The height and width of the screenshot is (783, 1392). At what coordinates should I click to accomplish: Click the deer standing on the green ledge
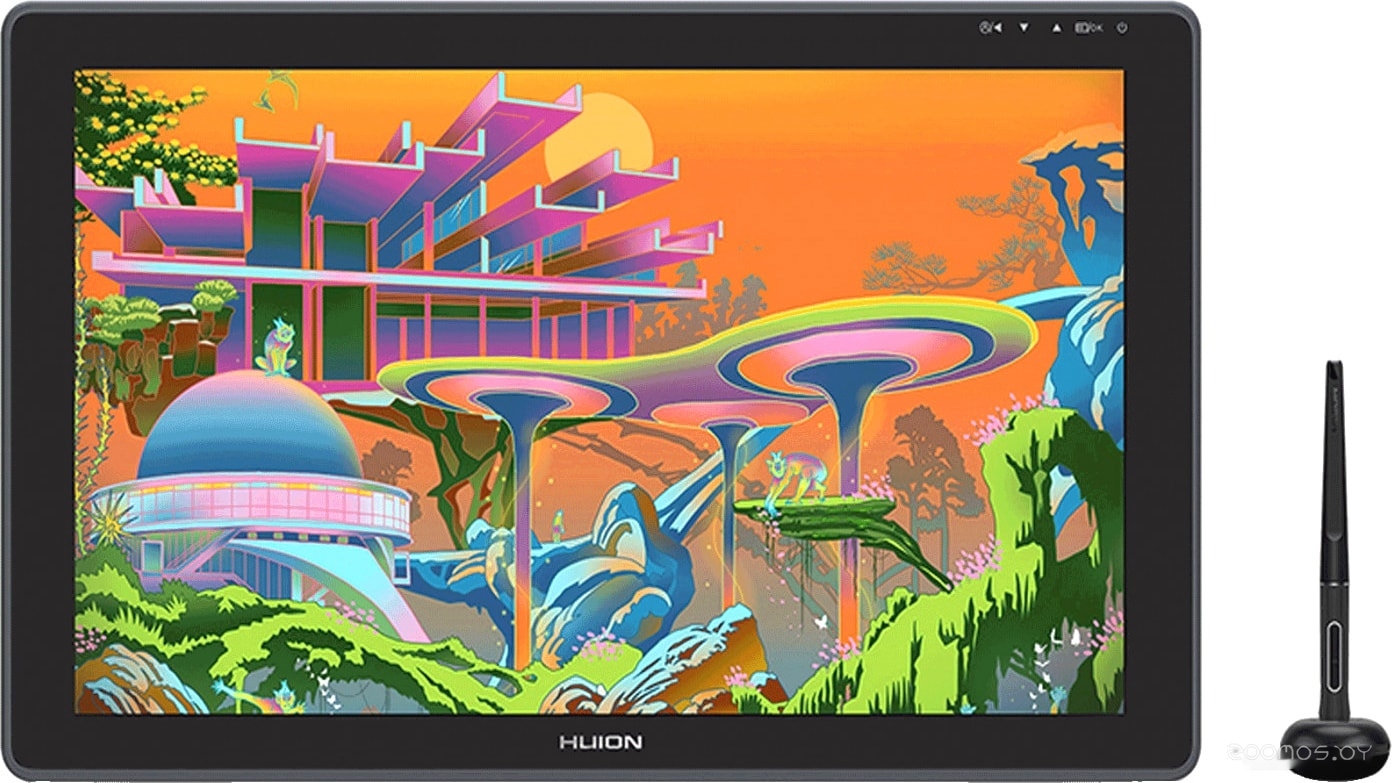point(795,476)
